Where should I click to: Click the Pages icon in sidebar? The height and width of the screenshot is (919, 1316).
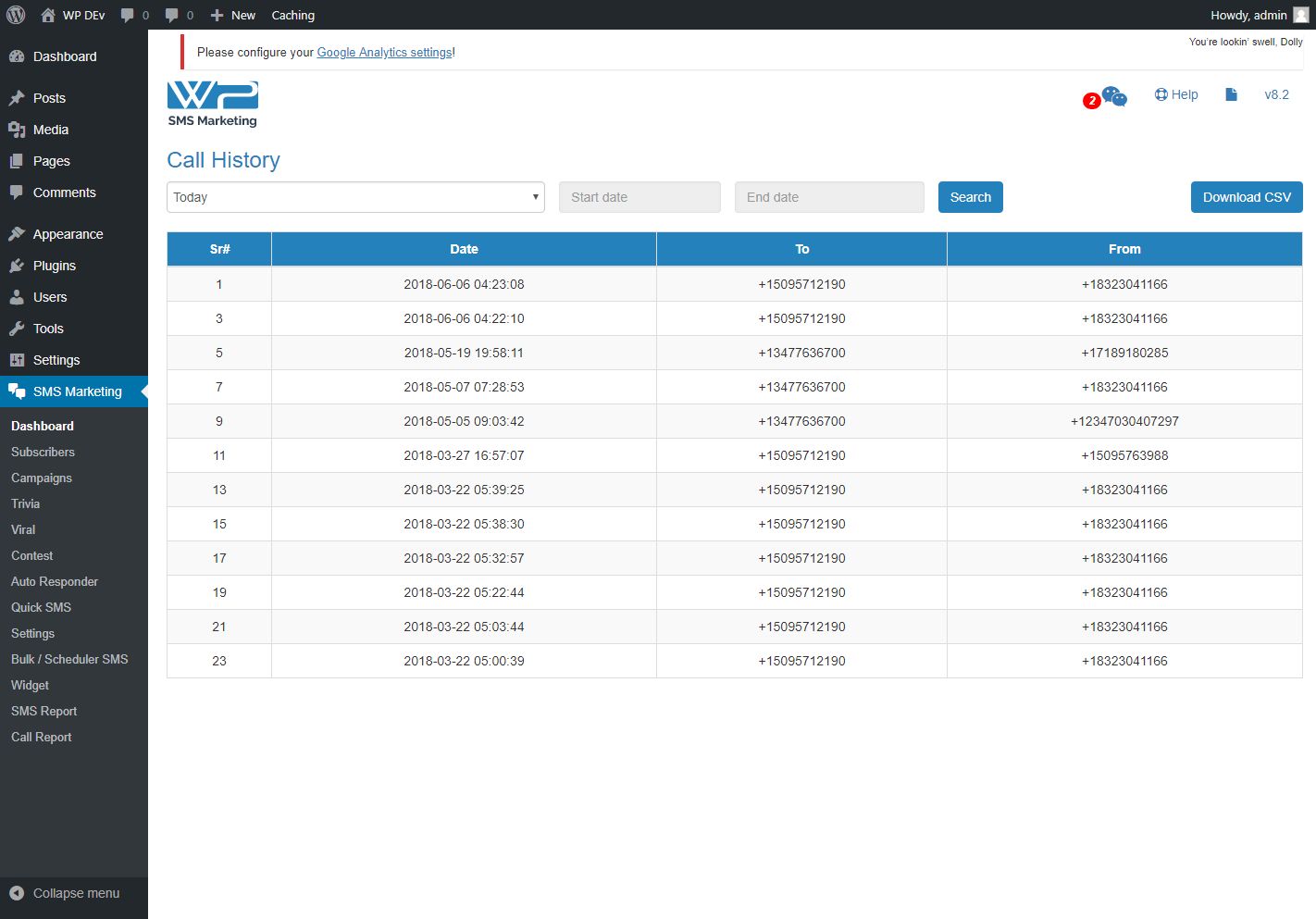coord(17,161)
